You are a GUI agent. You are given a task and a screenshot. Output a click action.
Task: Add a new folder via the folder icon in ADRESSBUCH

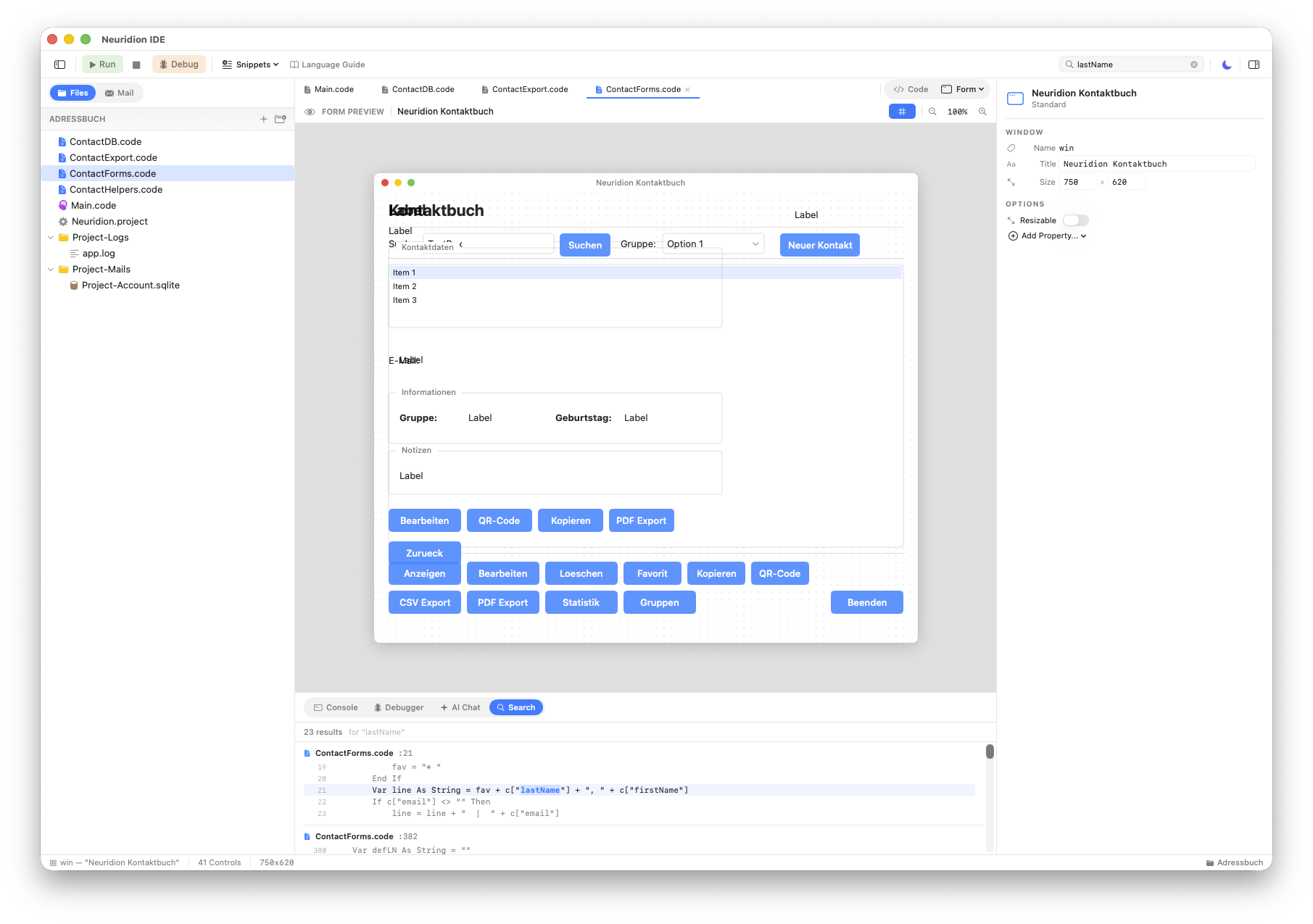(x=280, y=119)
